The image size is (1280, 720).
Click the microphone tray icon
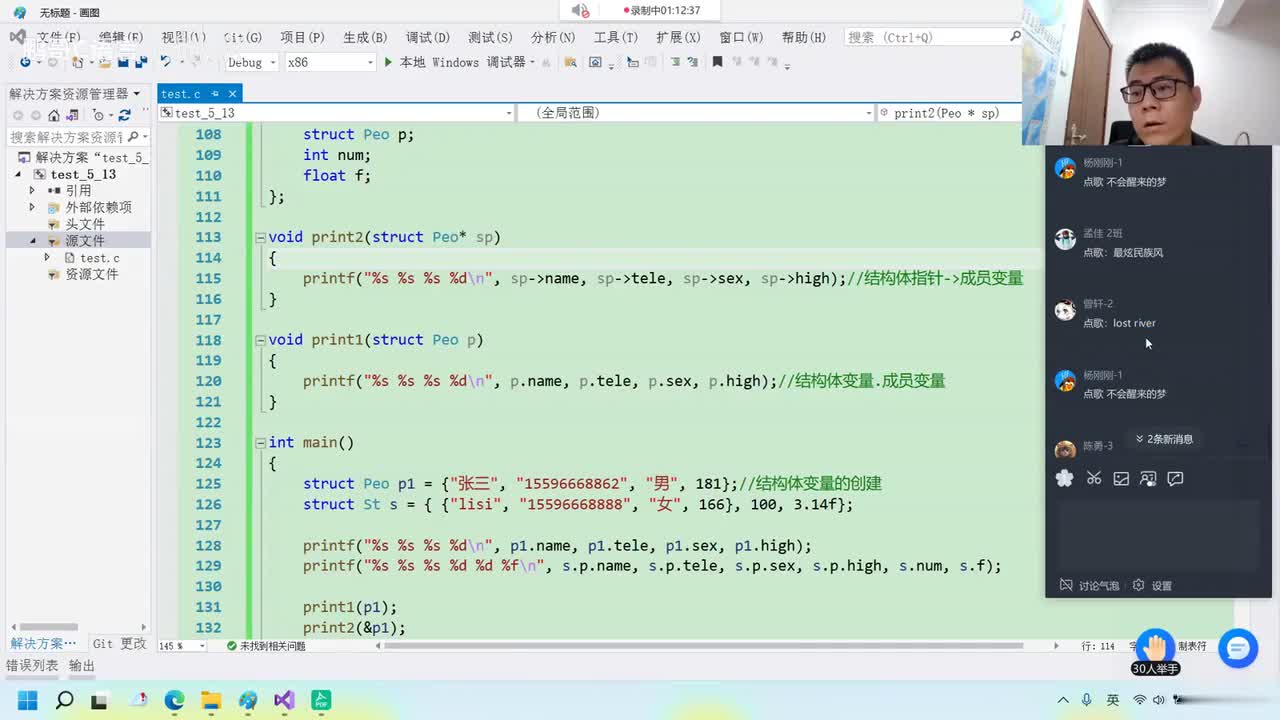(1087, 700)
